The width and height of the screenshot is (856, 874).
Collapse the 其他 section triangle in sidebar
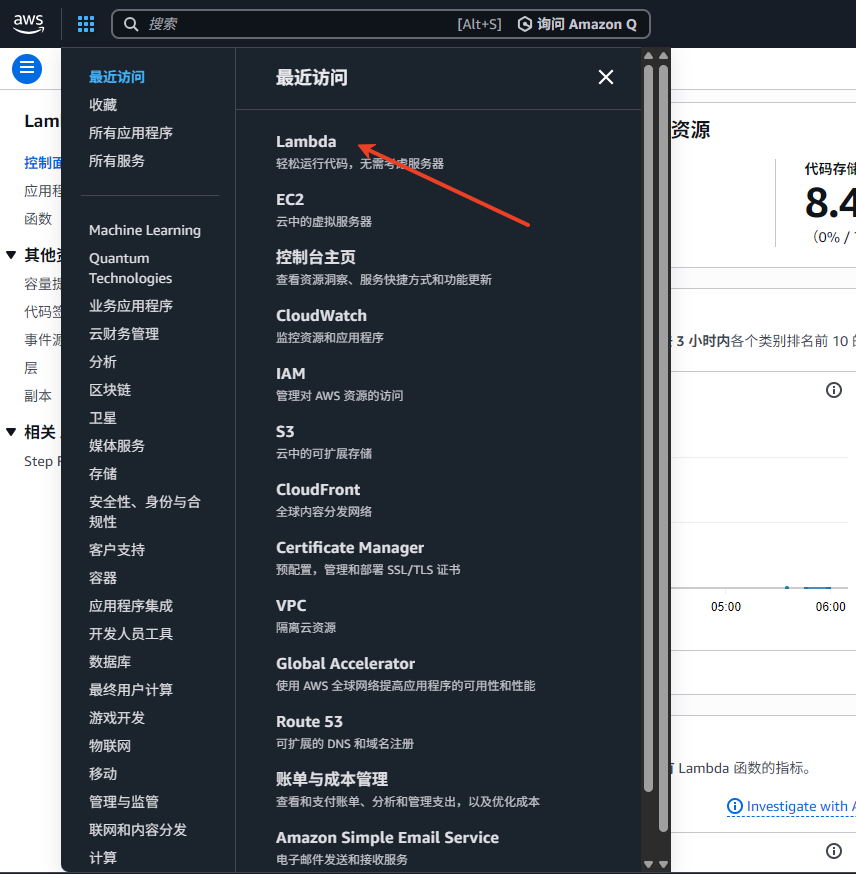11,255
